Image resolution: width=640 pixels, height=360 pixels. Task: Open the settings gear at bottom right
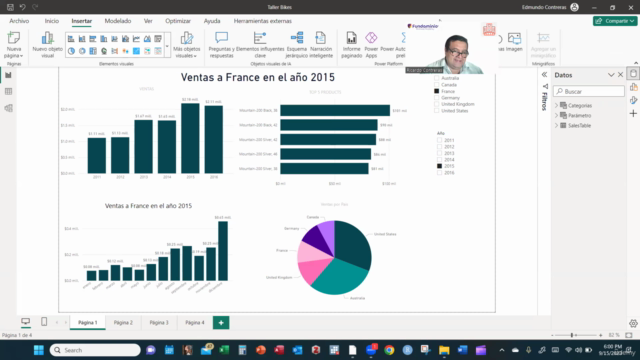coord(633,323)
